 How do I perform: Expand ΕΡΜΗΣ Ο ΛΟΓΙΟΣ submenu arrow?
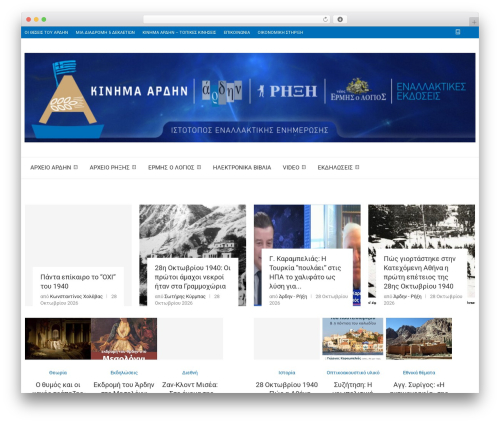199,167
